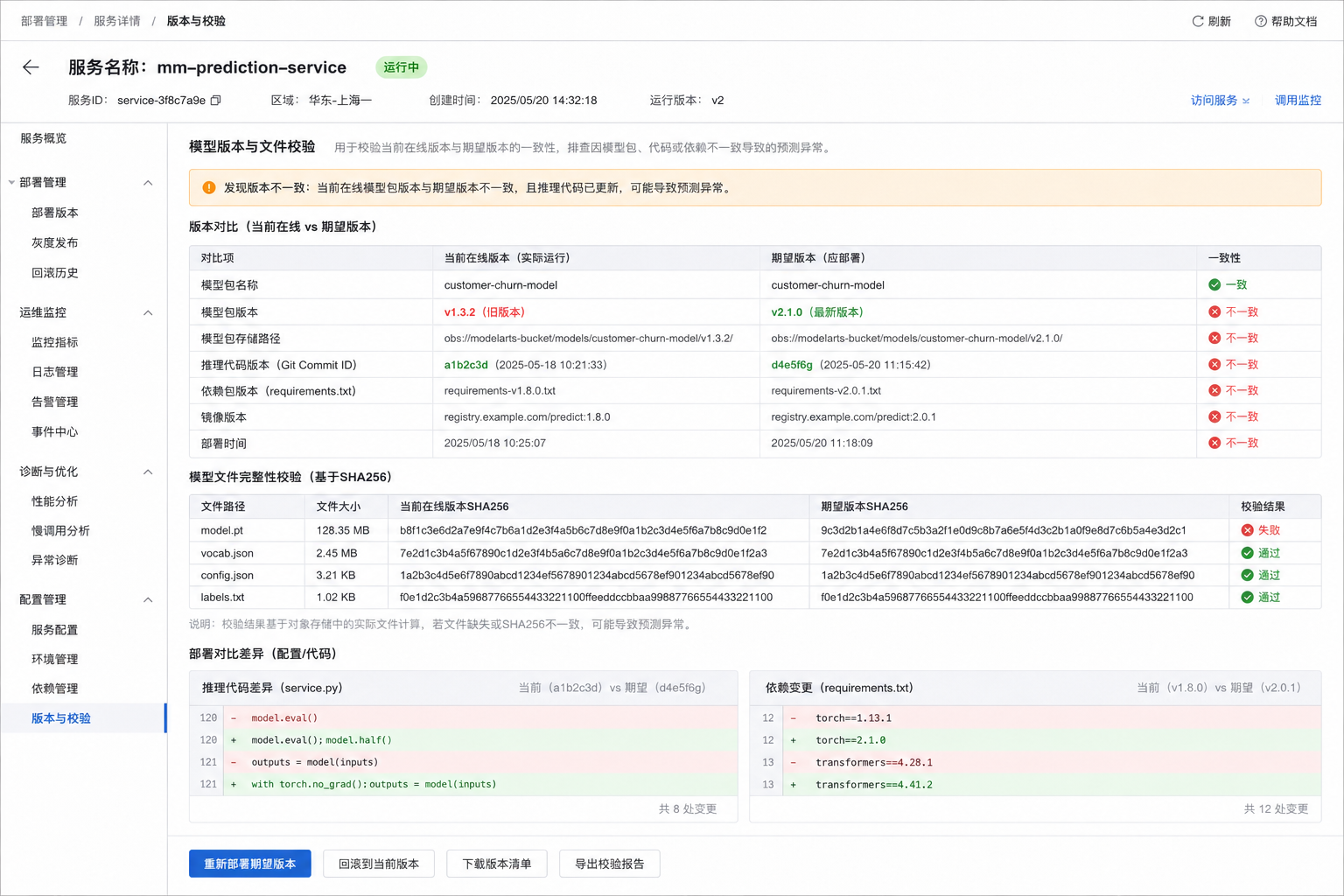Click 共 8 处变更 footer text
The image size is (1344, 896).
pyautogui.click(x=688, y=809)
